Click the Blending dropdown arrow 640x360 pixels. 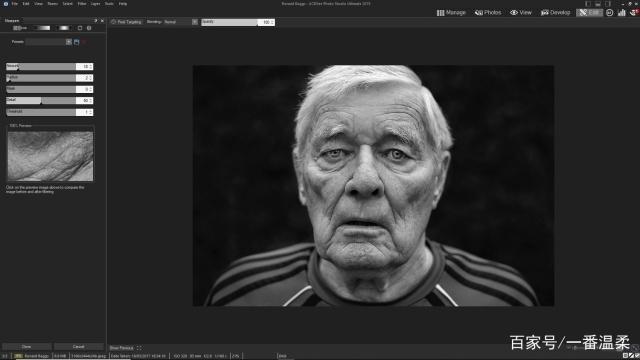[x=195, y=22]
